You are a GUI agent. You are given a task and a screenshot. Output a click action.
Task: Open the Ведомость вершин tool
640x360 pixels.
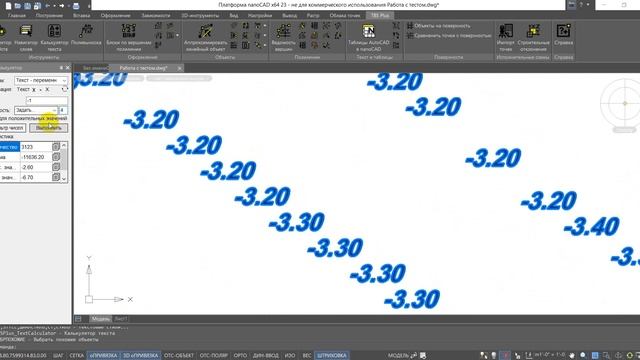click(x=283, y=38)
